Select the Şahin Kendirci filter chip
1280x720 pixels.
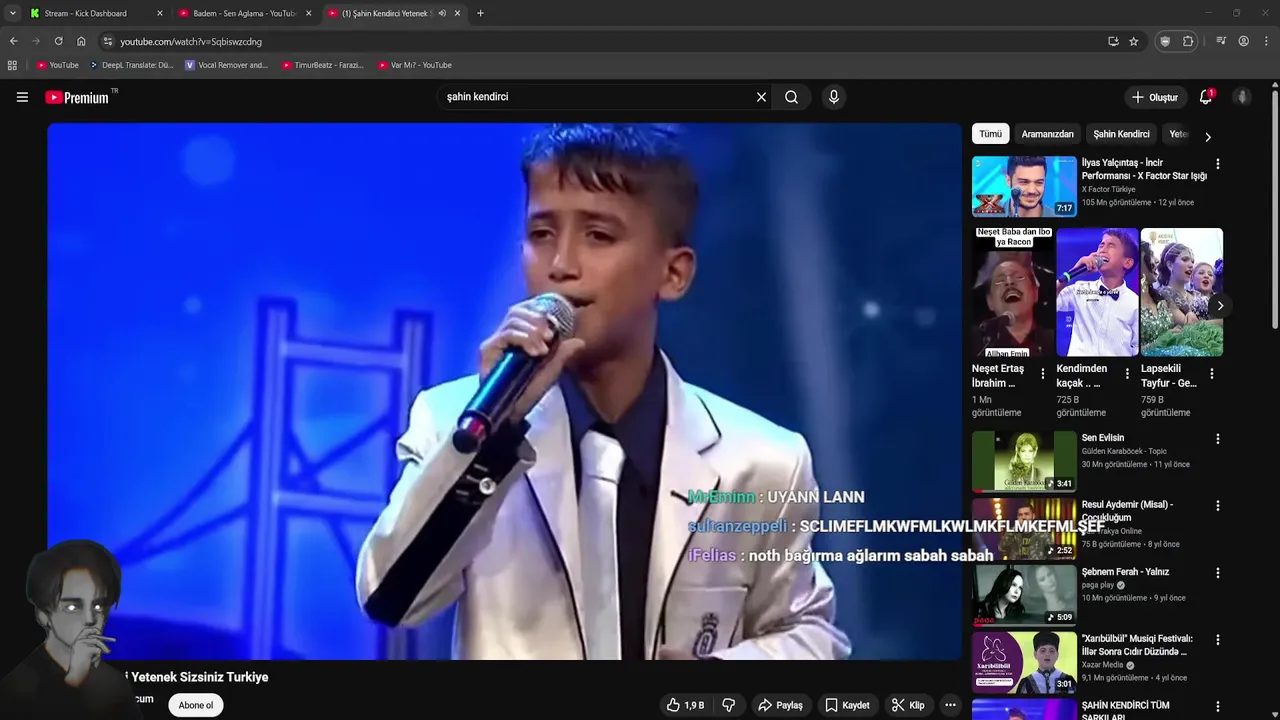(1121, 134)
